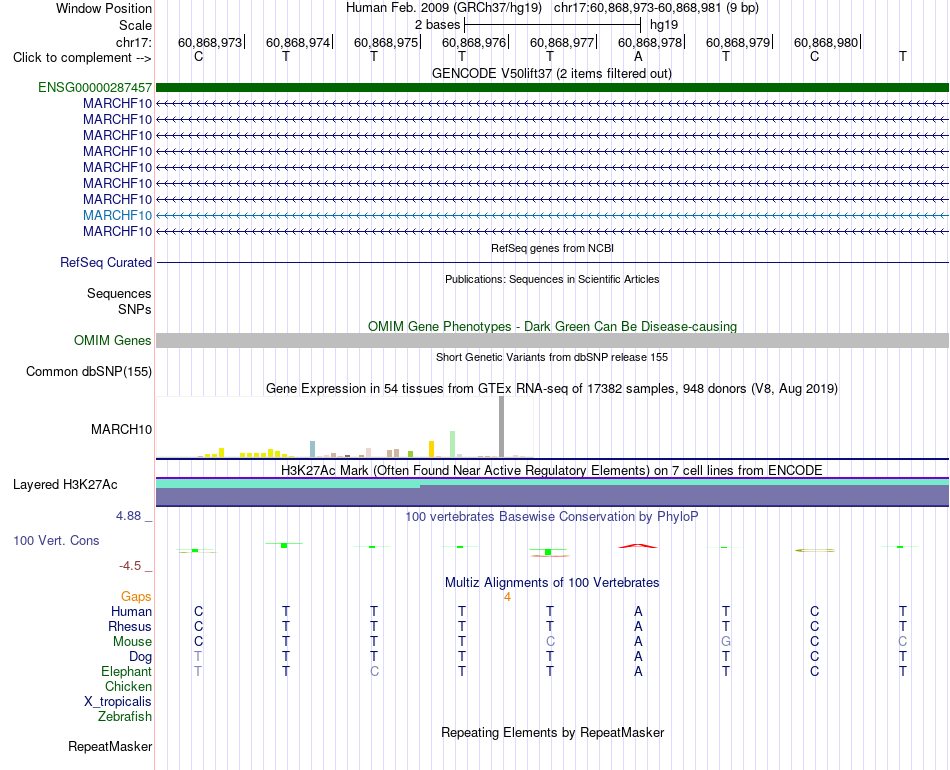The height and width of the screenshot is (770, 950).
Task: Click the -4.5 PhyloP lower scale value
Action: pyautogui.click(x=130, y=566)
